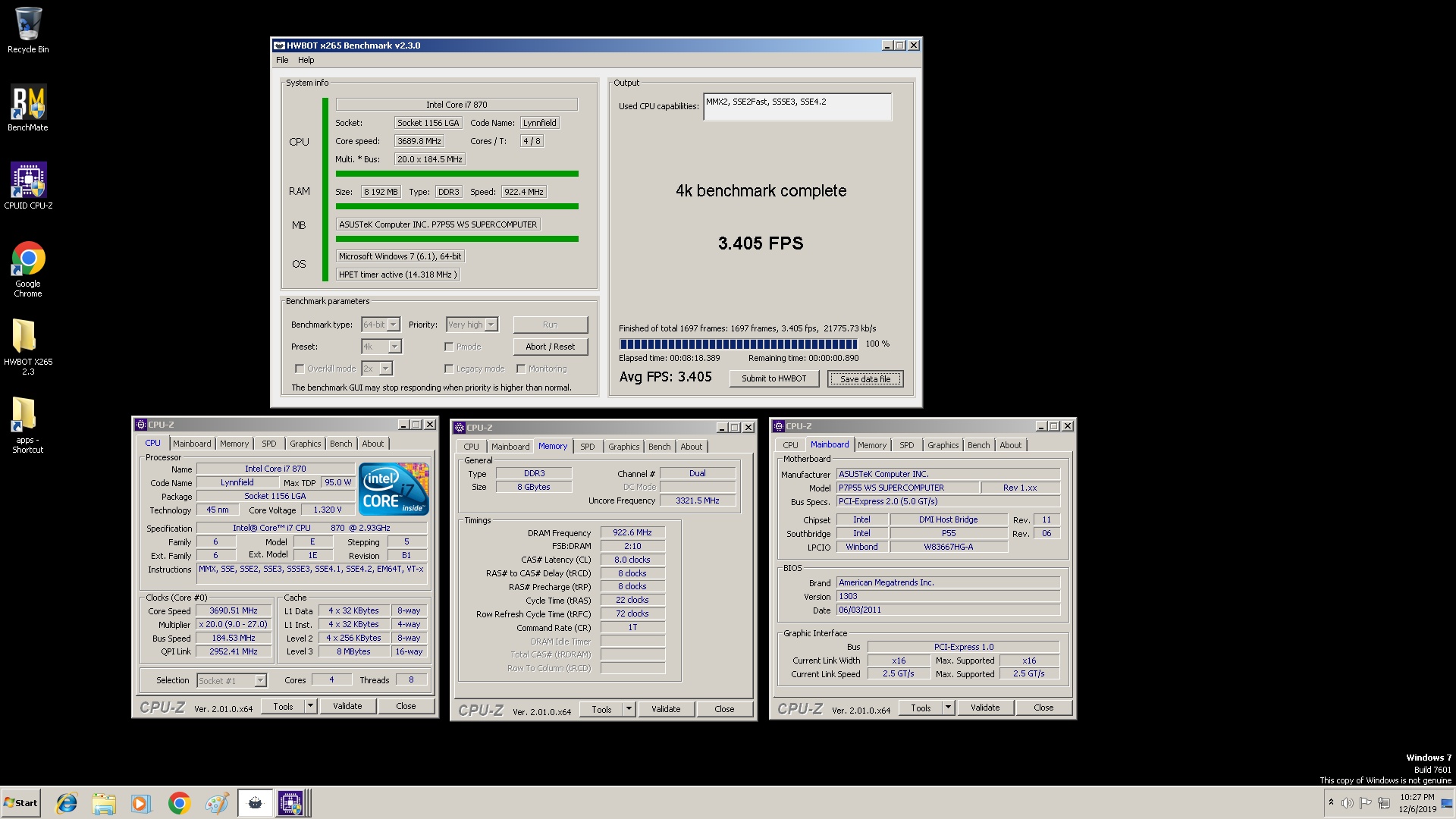Expand Tools arrow in the CPU tab CPU-Z window
The height and width of the screenshot is (819, 1456).
tap(310, 706)
